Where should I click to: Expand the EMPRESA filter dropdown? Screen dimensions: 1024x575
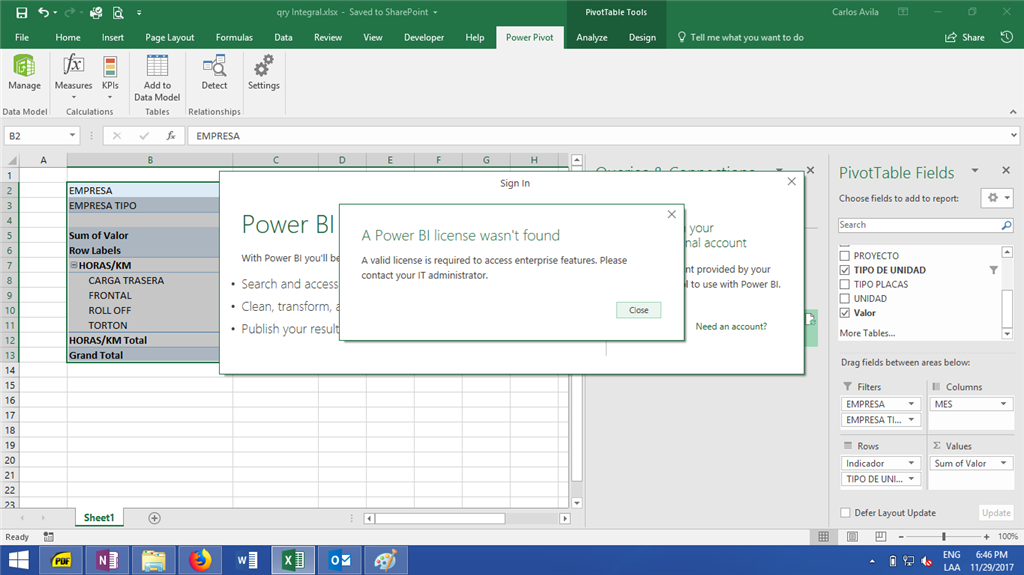[911, 404]
